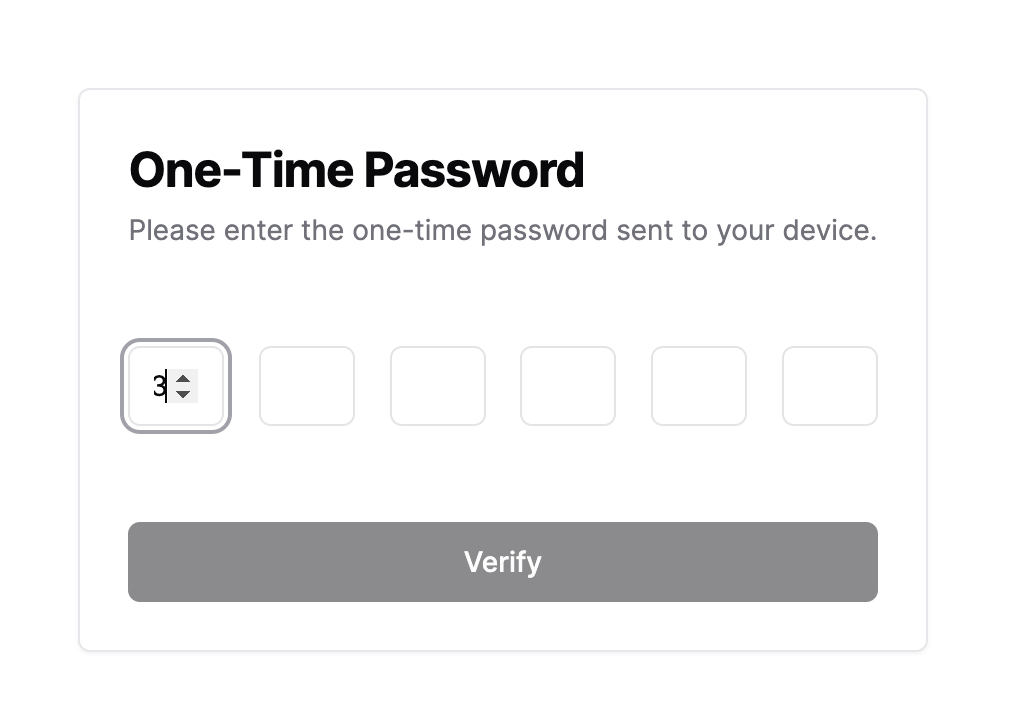The image size is (1010, 728).
Task: Select the fifth OTP digit box
Action: pyautogui.click(x=699, y=386)
